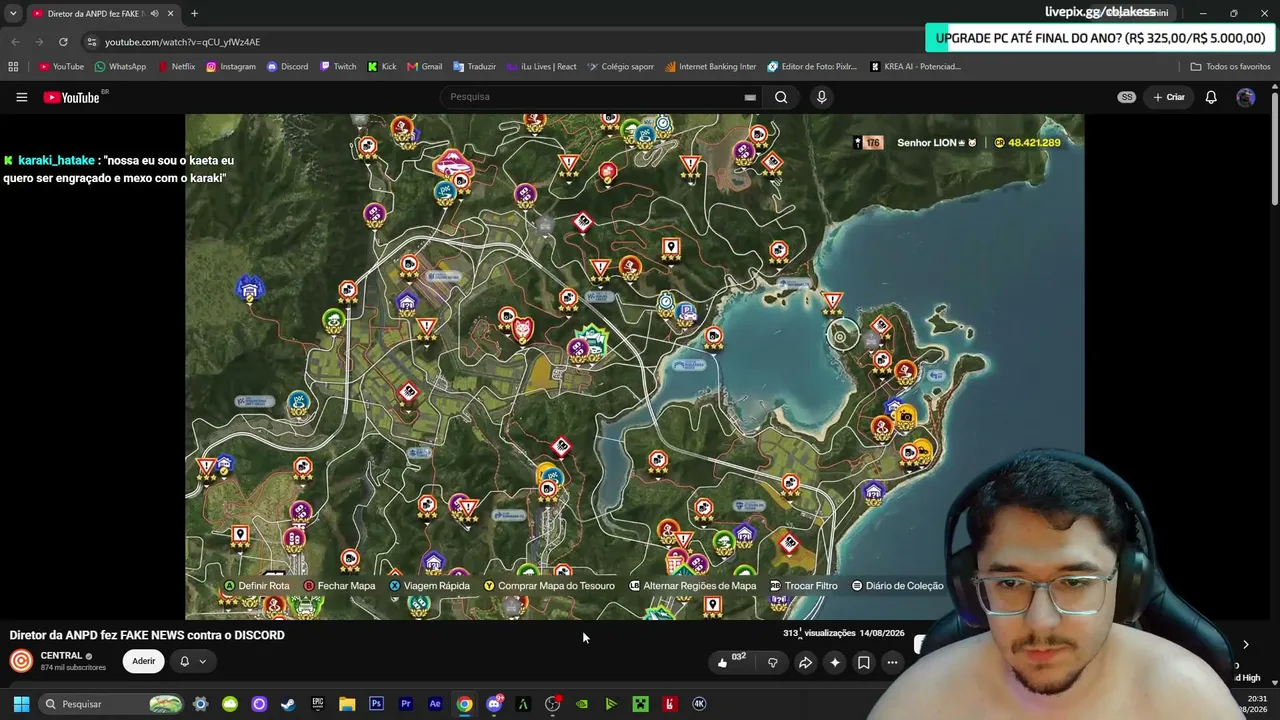Click the YouTube search magnifier button
Screen dimensions: 1280x720
tap(781, 97)
